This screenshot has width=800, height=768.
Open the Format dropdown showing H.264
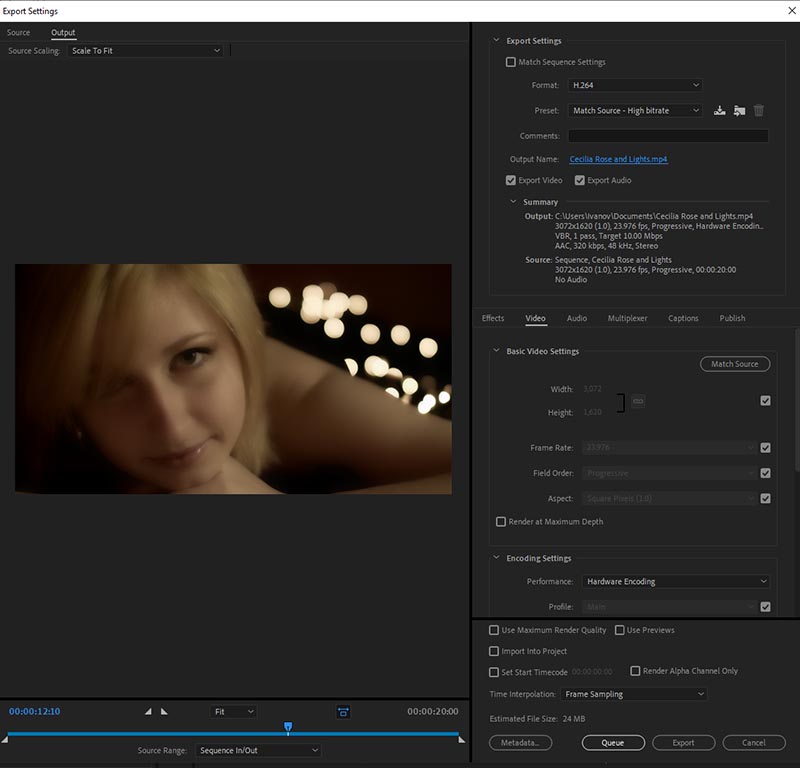635,85
